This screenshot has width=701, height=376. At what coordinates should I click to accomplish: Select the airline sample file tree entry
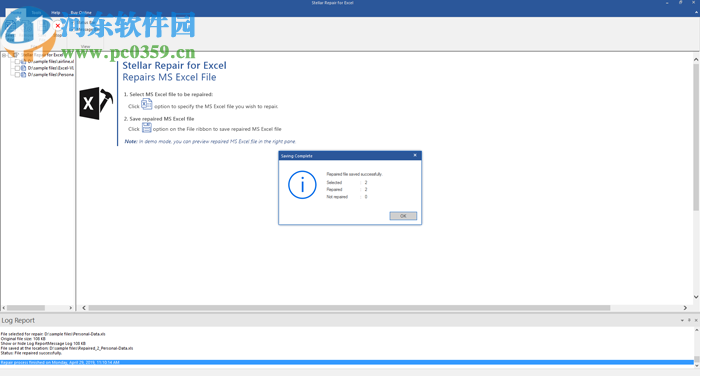point(51,61)
